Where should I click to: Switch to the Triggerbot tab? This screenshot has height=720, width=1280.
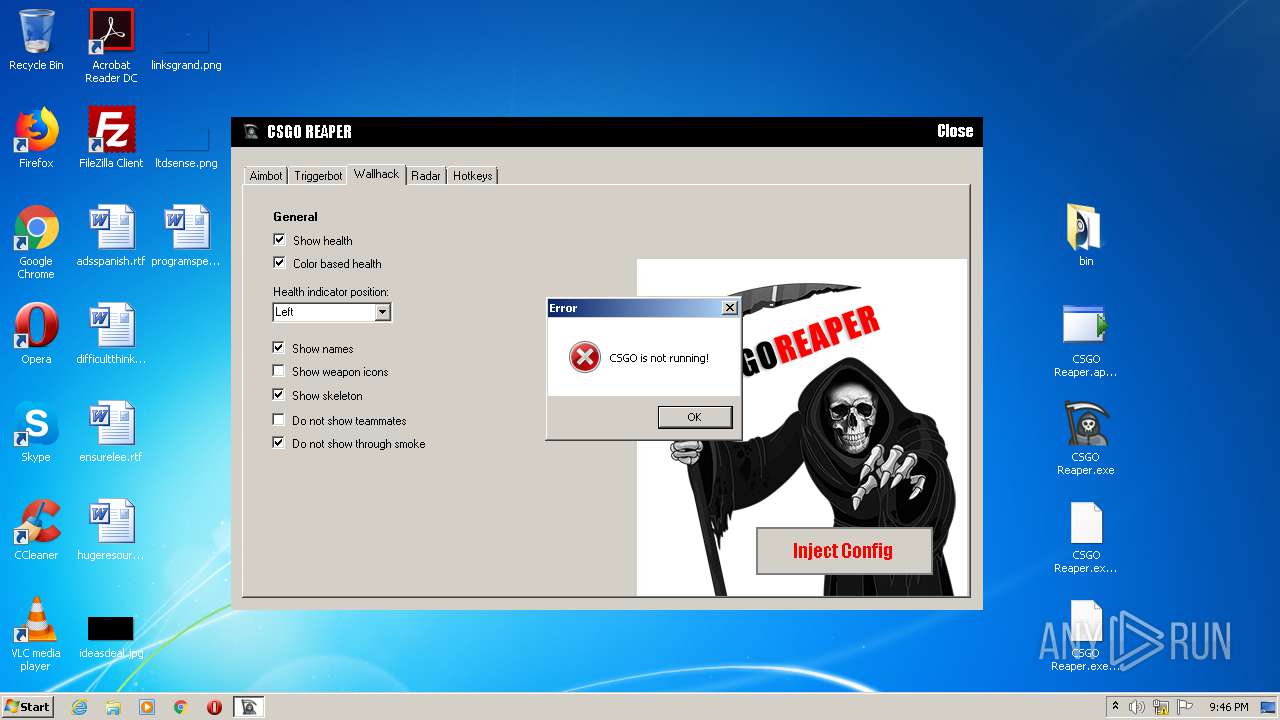point(318,176)
